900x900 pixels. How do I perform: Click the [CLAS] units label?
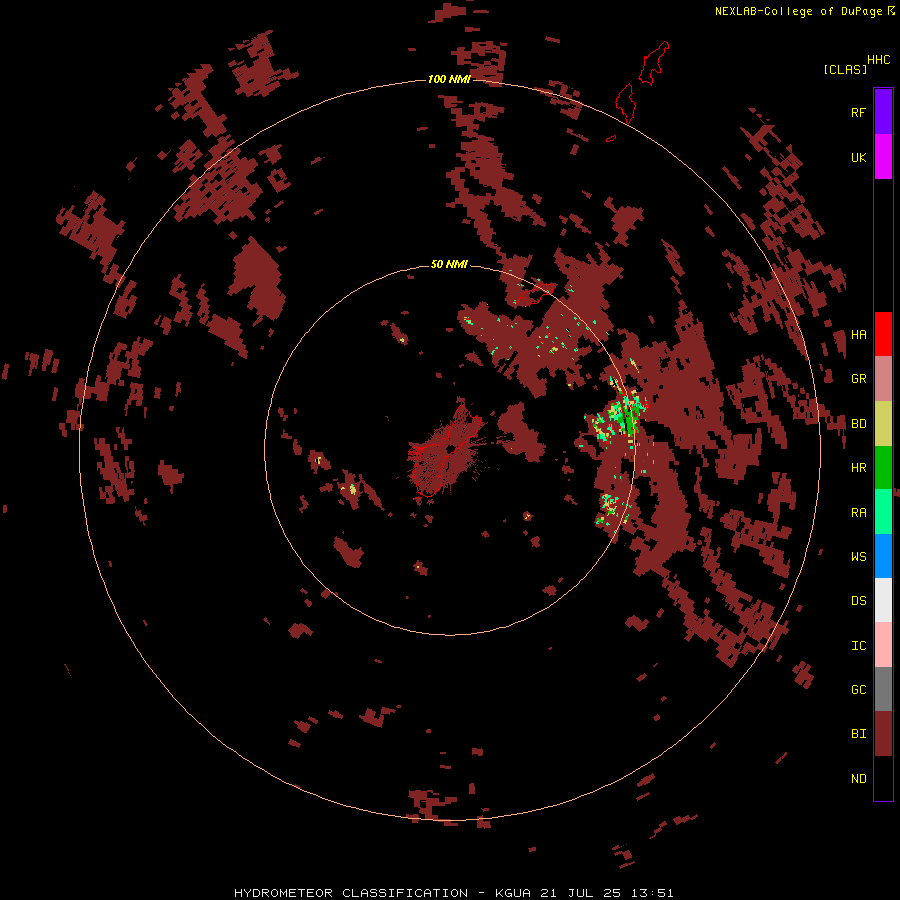(845, 69)
